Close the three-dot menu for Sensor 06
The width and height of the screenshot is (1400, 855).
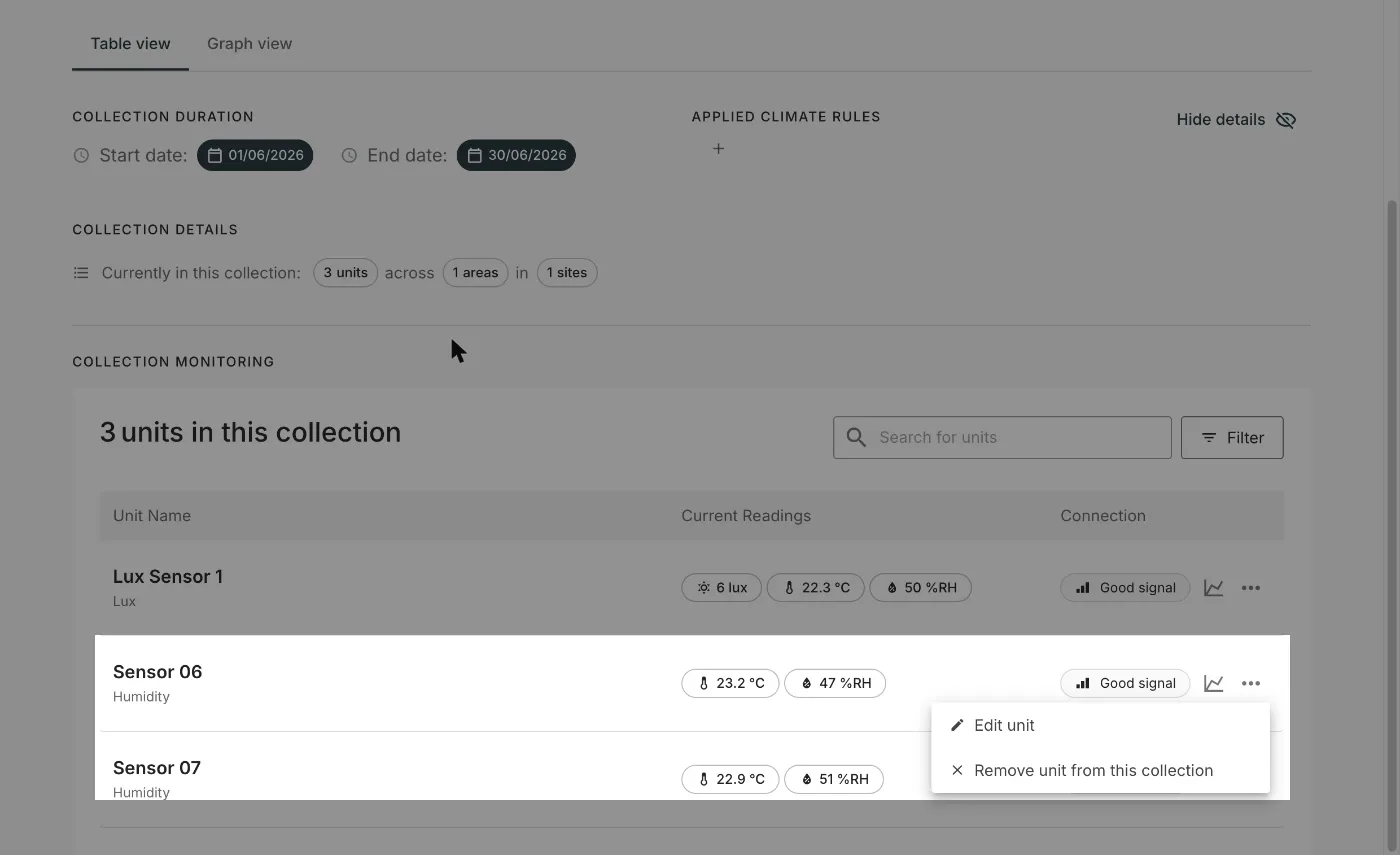click(1251, 683)
